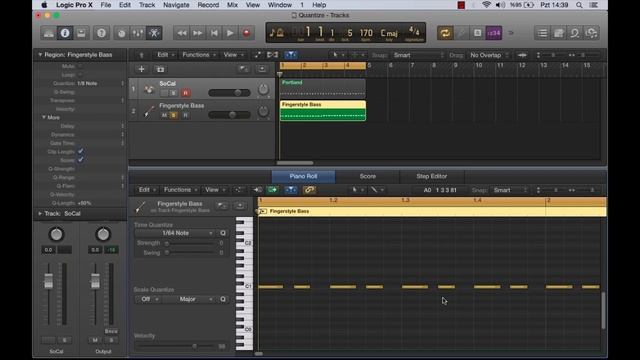Click the Rewind transport button
Viewport: 640px width, 360px height.
(182, 33)
